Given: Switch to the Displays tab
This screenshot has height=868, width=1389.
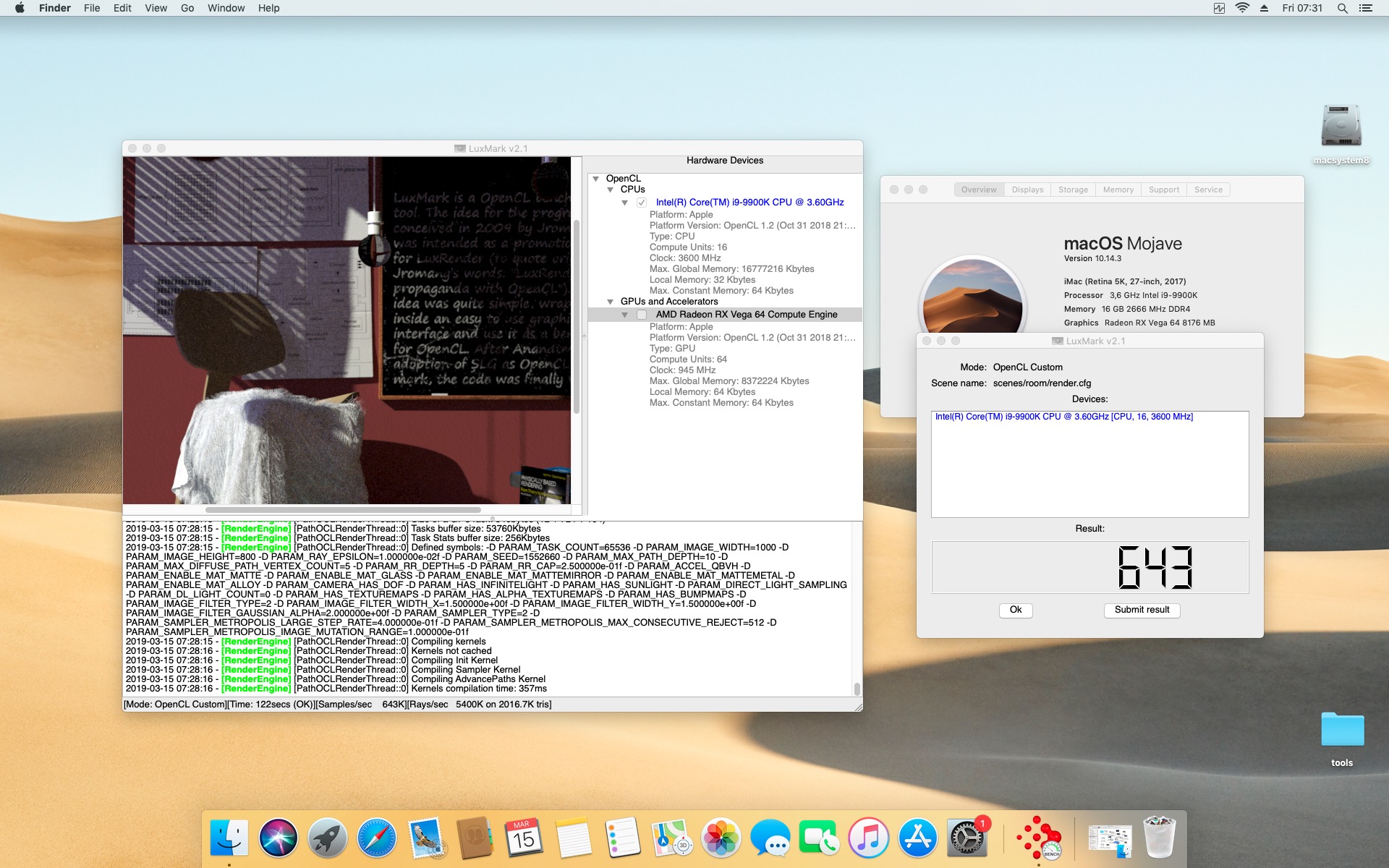Looking at the screenshot, I should 1027,190.
